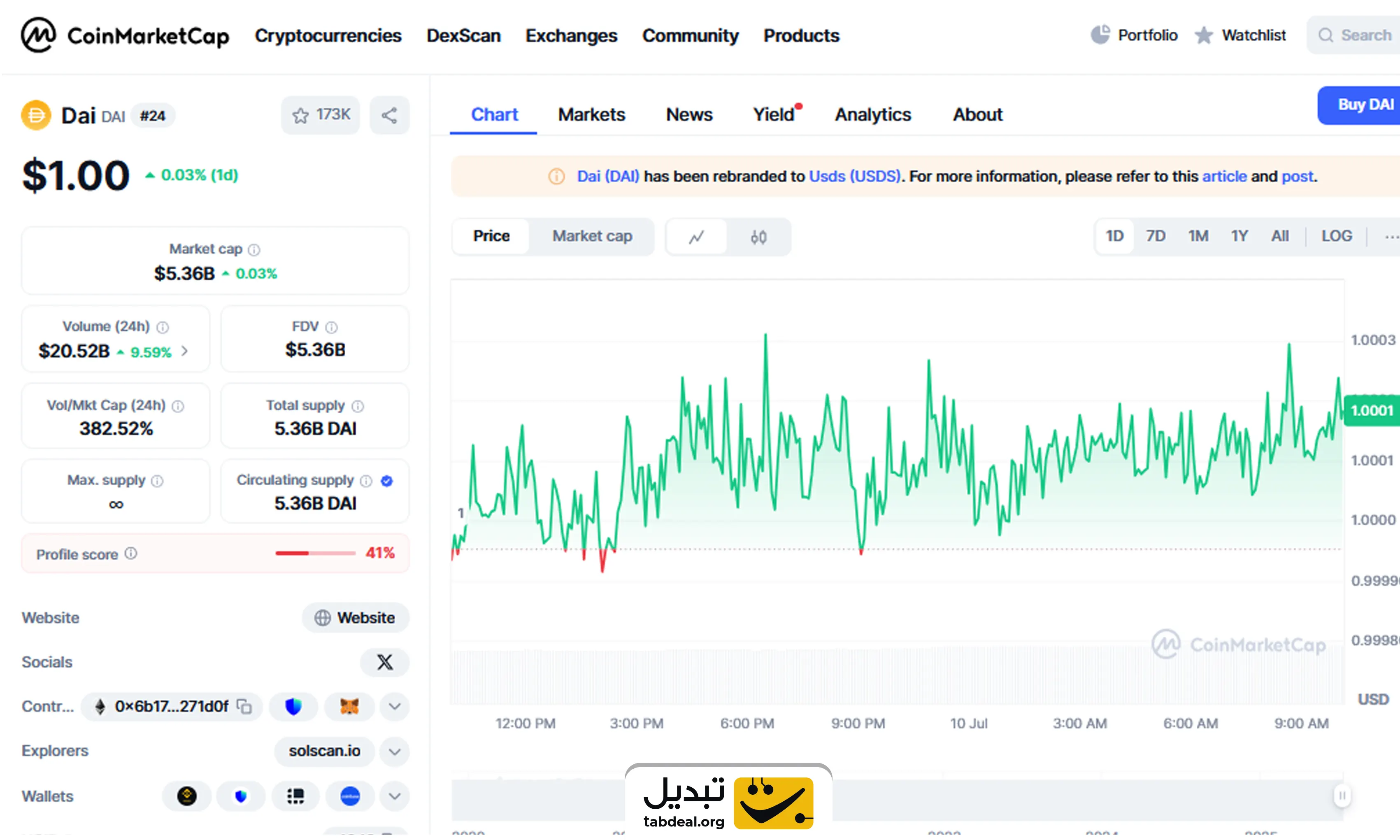1400x840 pixels.
Task: Click the CoinMarketCap logo
Action: [125, 35]
